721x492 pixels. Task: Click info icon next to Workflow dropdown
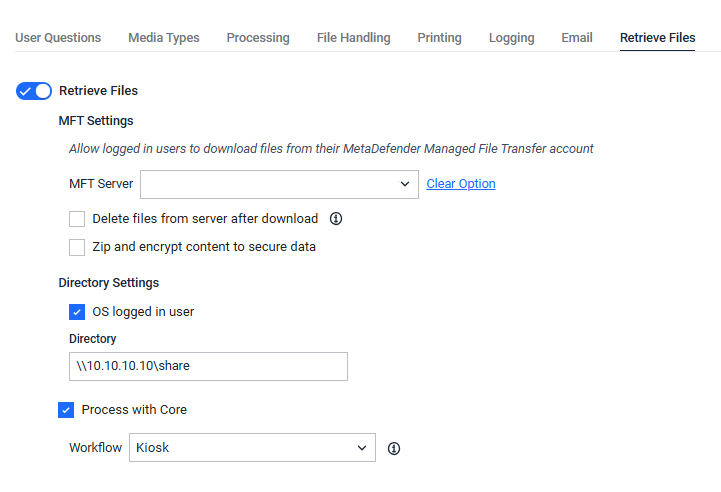[394, 448]
